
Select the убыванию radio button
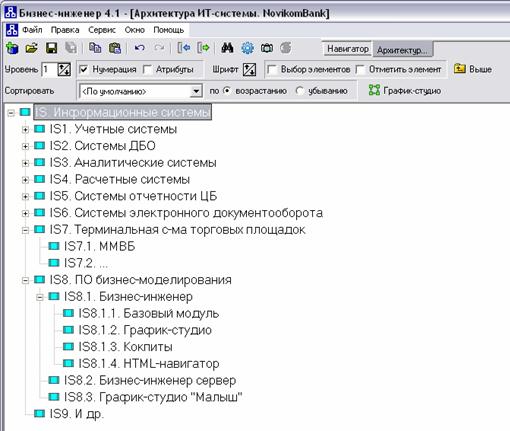click(x=300, y=91)
